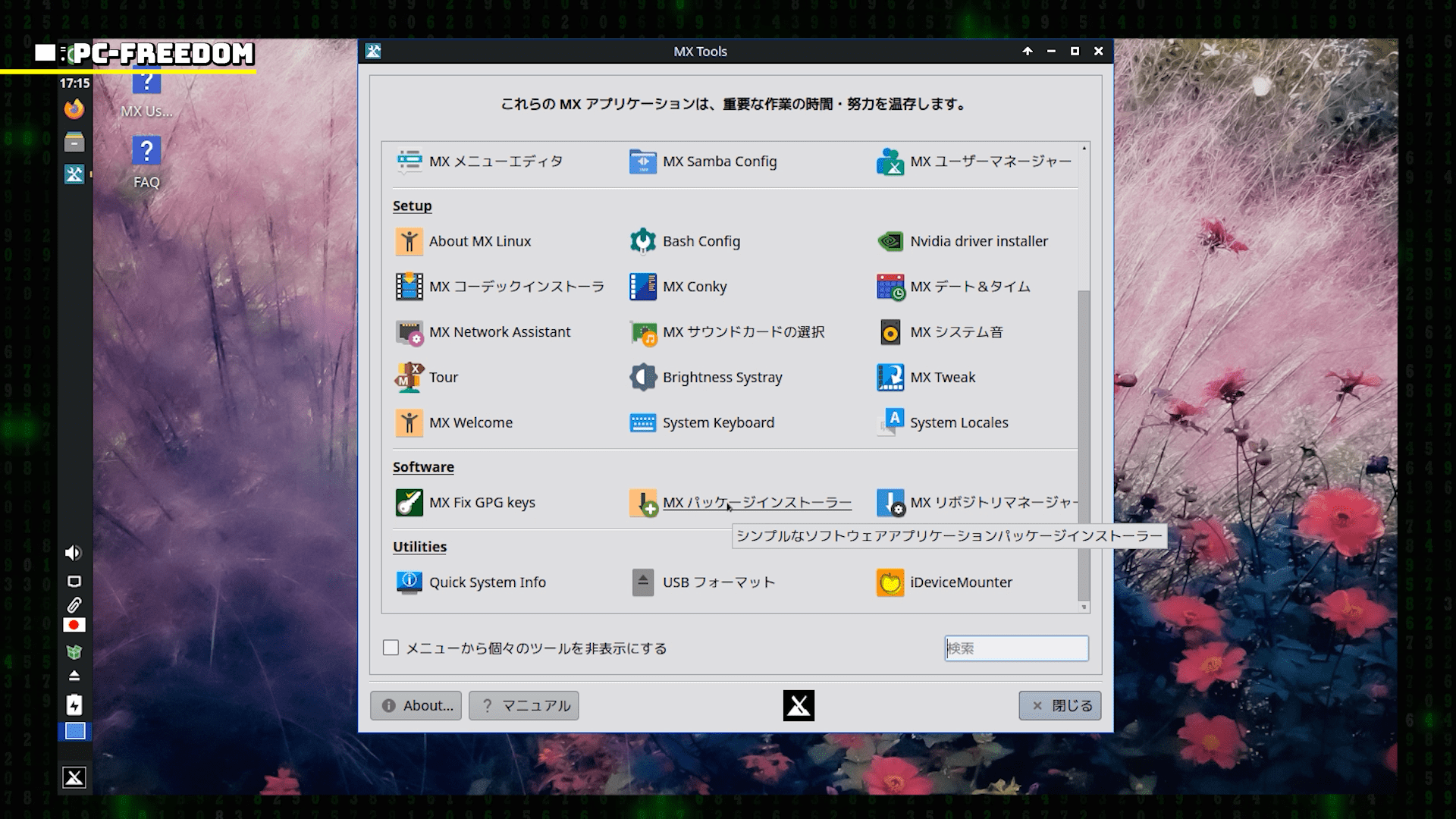Open MX Package Installer icon
This screenshot has height=819, width=1456.
pyautogui.click(x=643, y=503)
